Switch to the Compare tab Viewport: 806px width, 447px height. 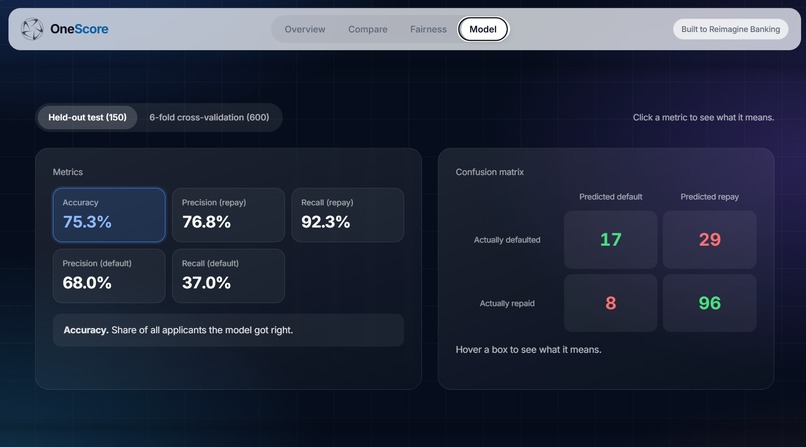368,29
